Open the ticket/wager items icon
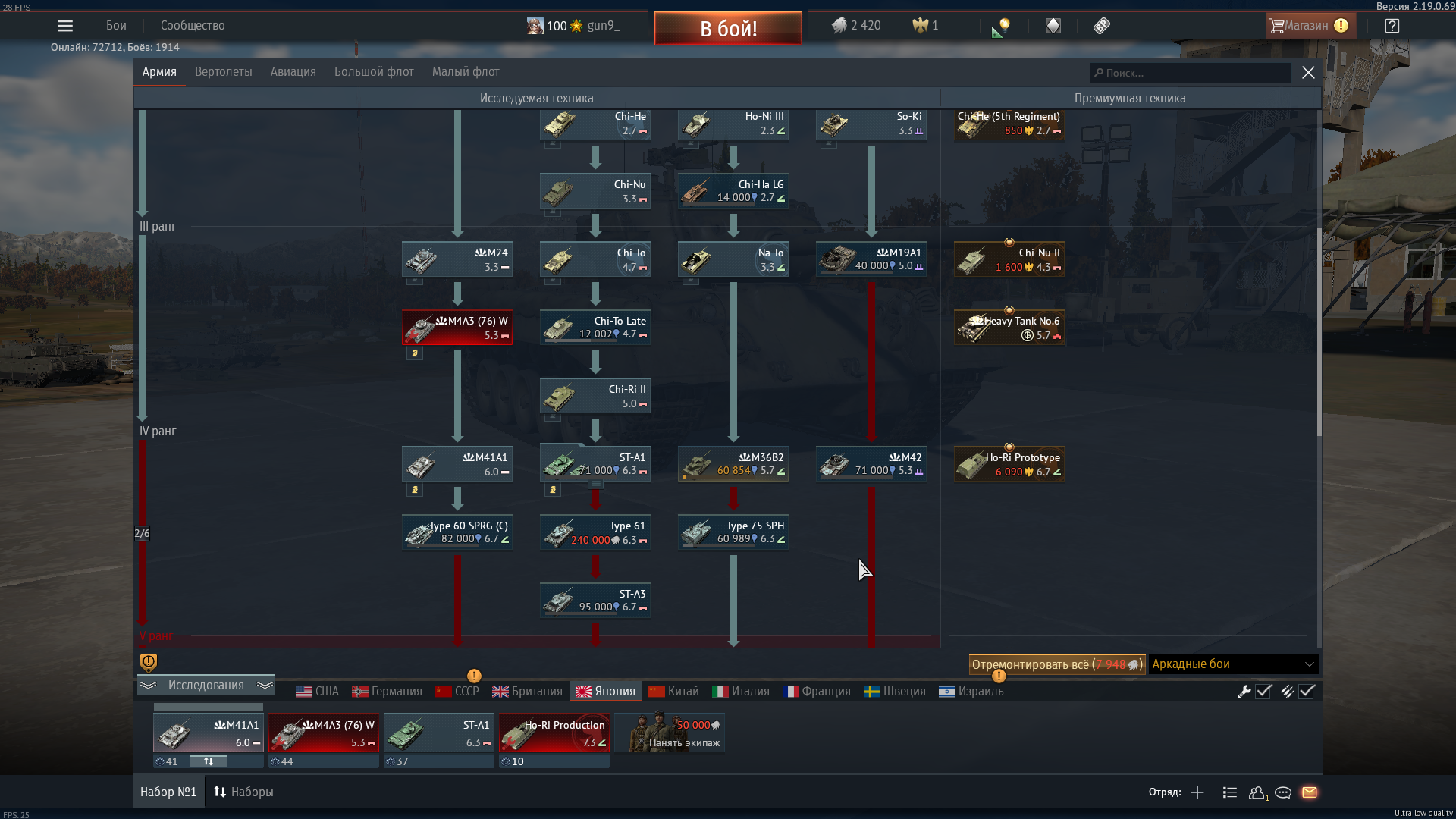The image size is (1456, 819). coord(1102,26)
